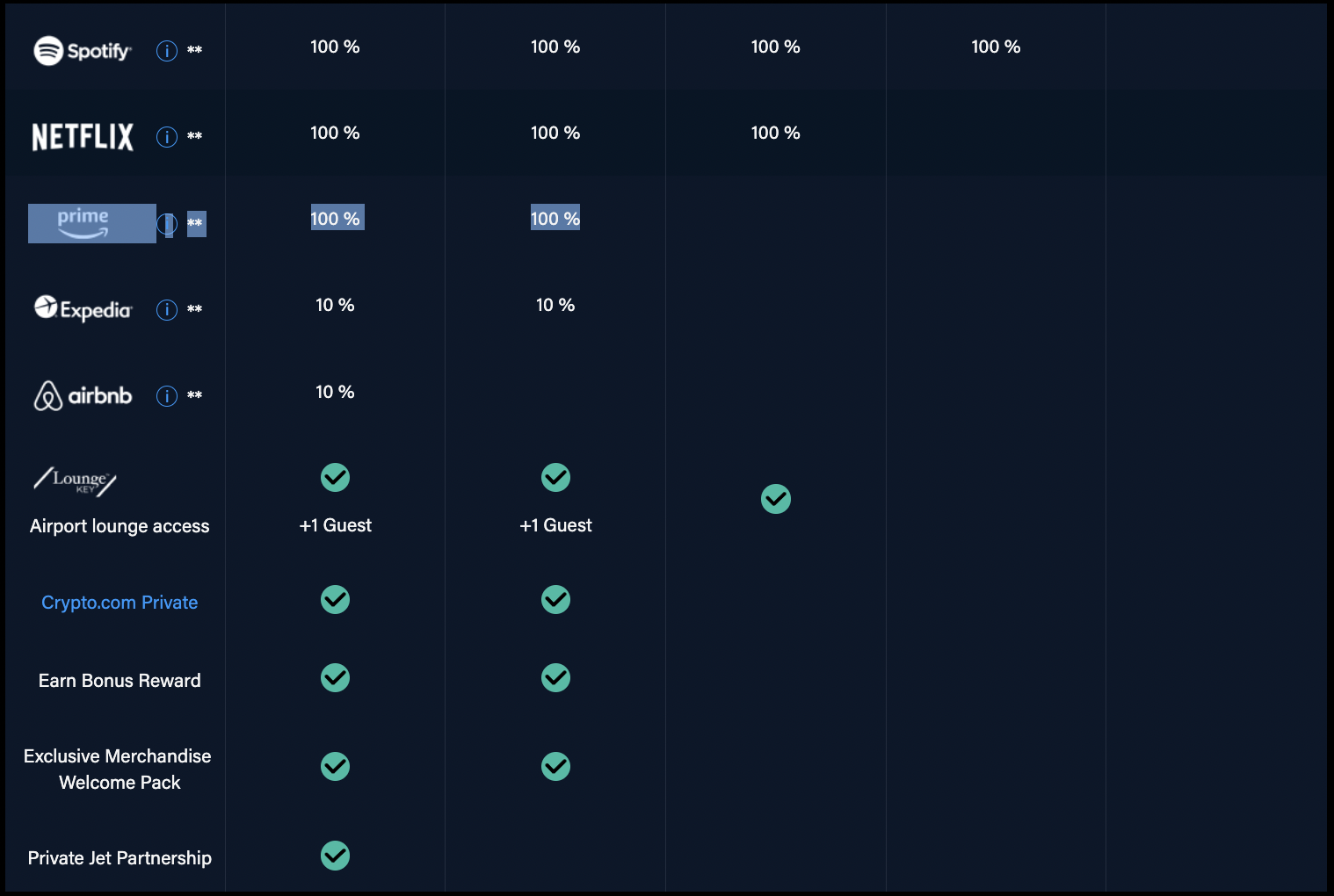The height and width of the screenshot is (896, 1334).
Task: Click Netflix's 100 % in the second tier column
Action: pos(555,133)
